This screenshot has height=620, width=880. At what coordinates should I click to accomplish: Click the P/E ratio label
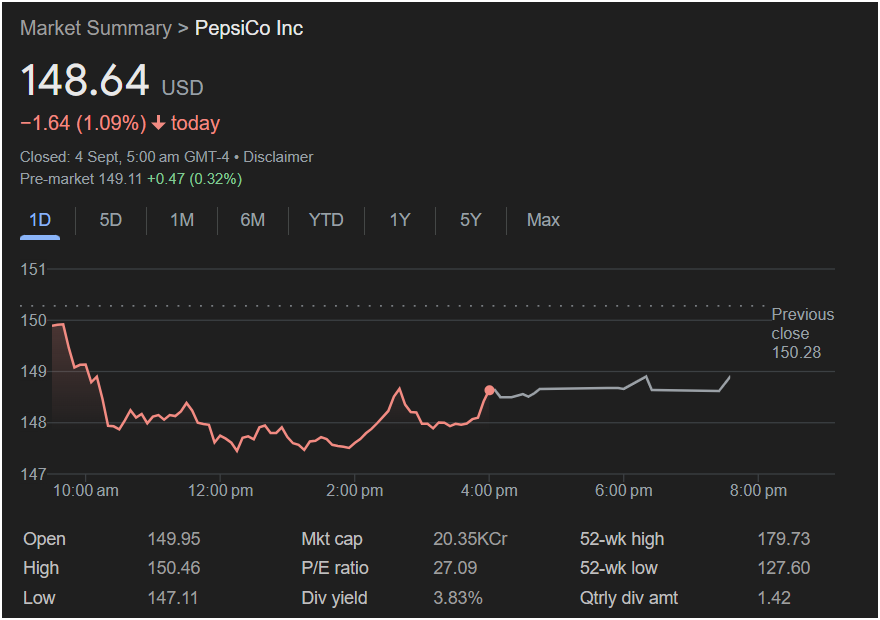334,568
